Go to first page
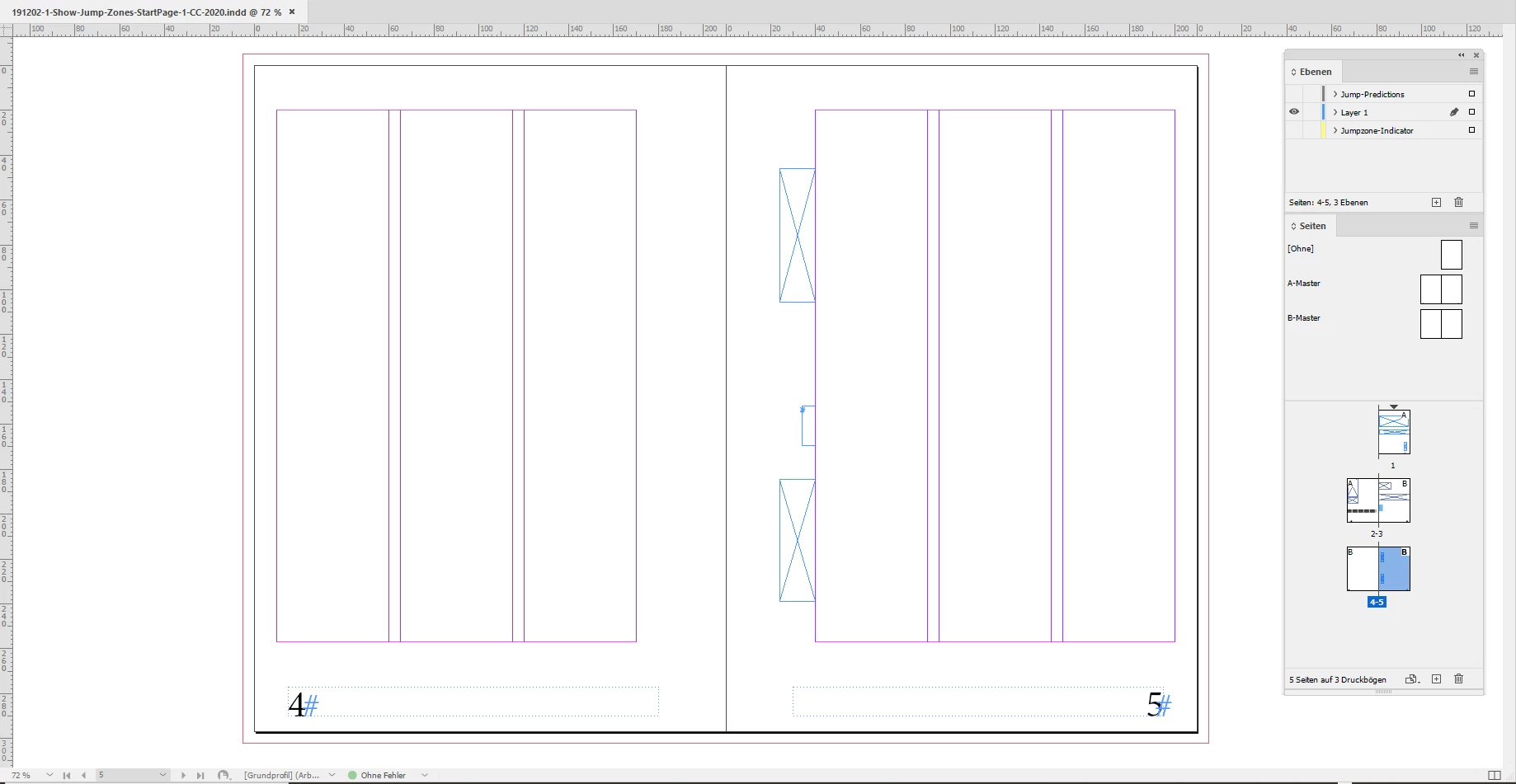This screenshot has height=784, width=1516. (67, 775)
